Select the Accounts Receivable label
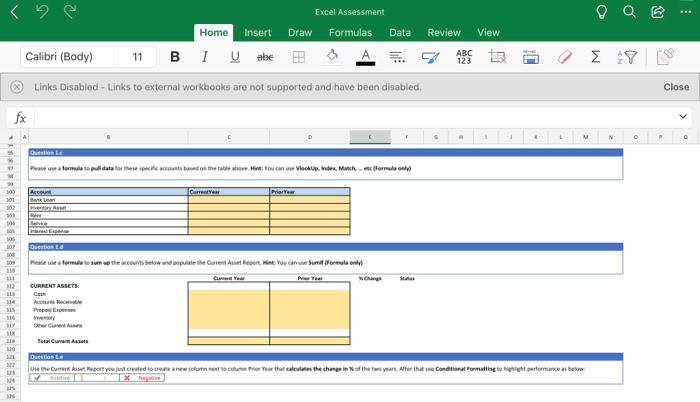 (x=58, y=302)
